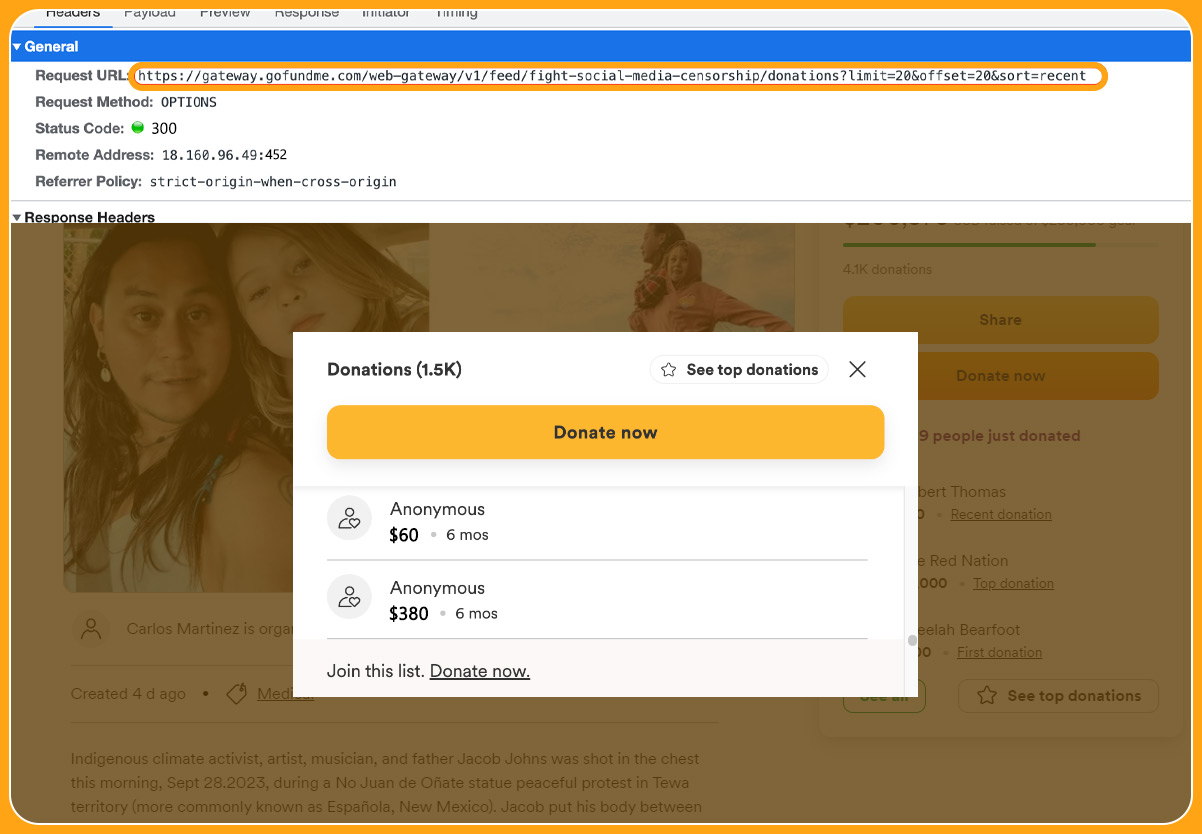Click the Anonymous avatar beside the $380 donation
The width and height of the screenshot is (1202, 834).
tap(349, 597)
